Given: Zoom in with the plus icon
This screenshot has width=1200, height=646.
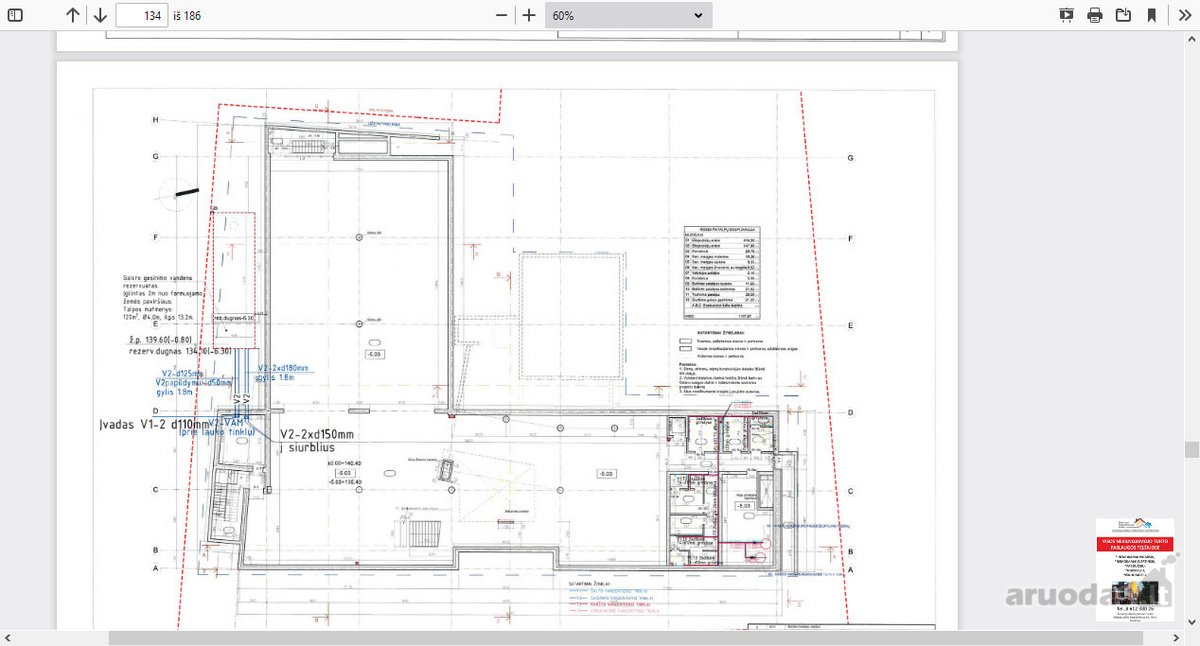Looking at the screenshot, I should [x=529, y=15].
